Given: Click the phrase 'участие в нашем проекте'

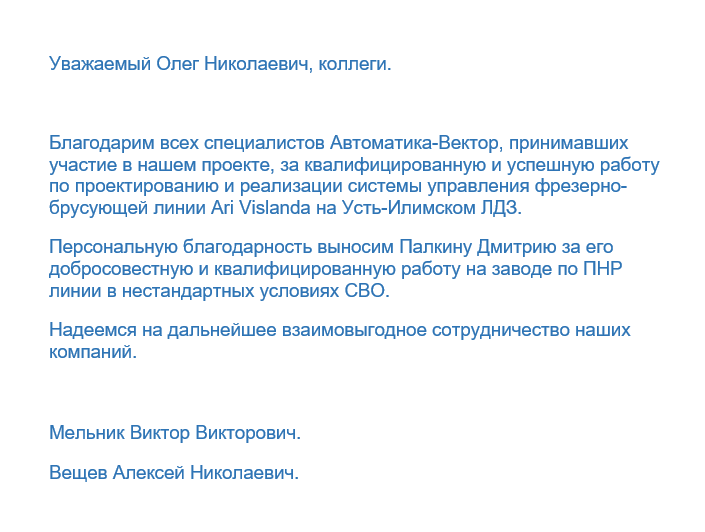Looking at the screenshot, I should (x=159, y=165).
